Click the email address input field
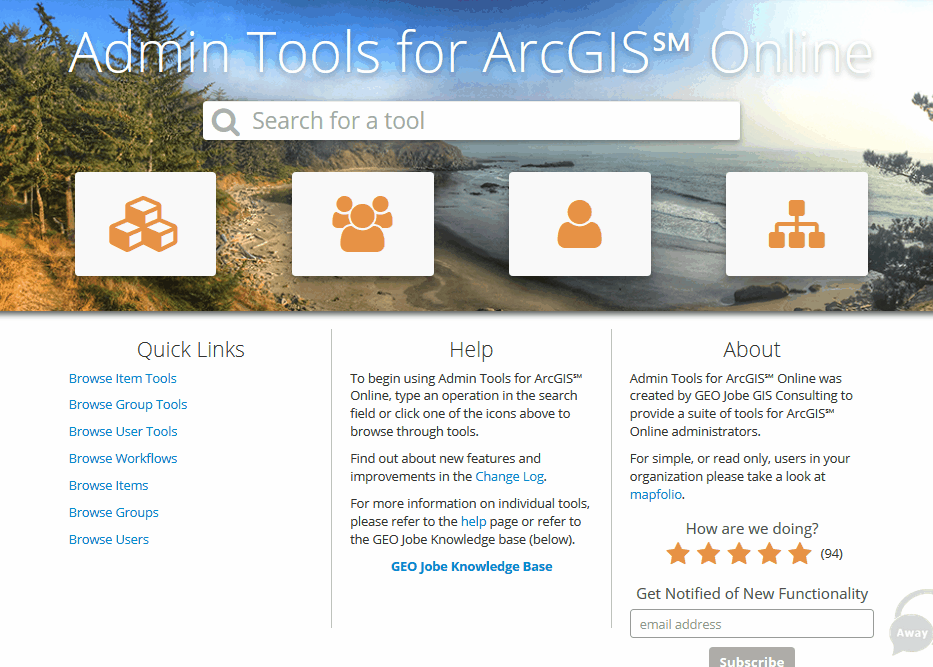 751,624
